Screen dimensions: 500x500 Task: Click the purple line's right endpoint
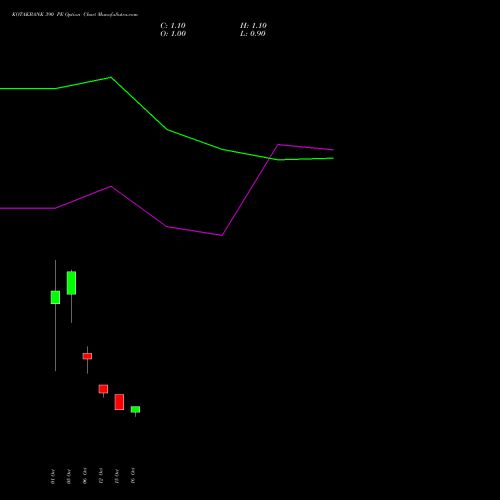point(333,150)
